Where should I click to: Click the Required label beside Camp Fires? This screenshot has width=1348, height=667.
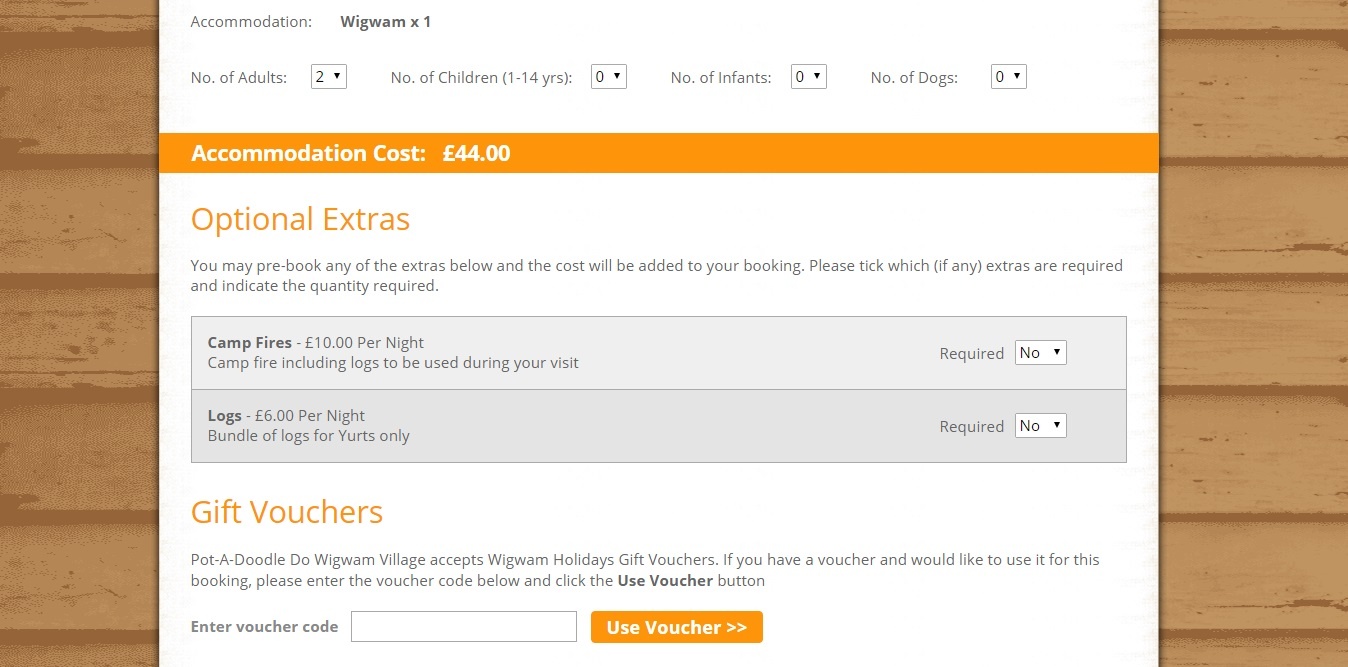point(972,354)
